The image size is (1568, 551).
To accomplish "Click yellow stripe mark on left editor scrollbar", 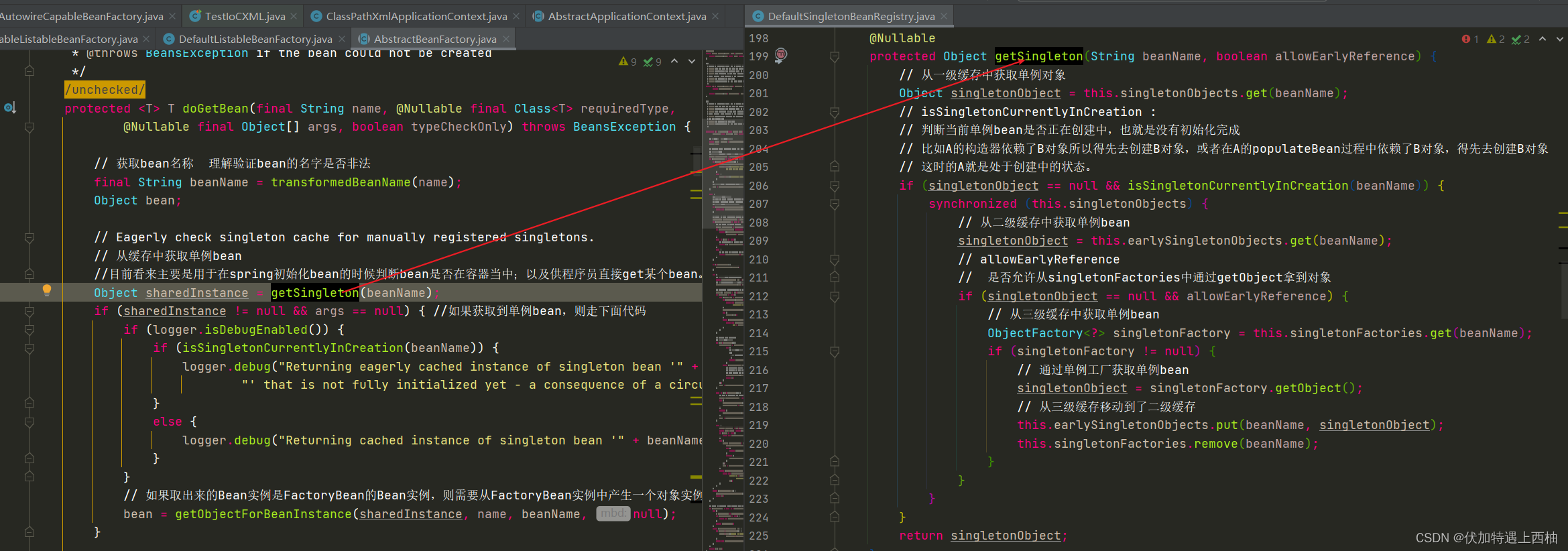I will coord(697,191).
